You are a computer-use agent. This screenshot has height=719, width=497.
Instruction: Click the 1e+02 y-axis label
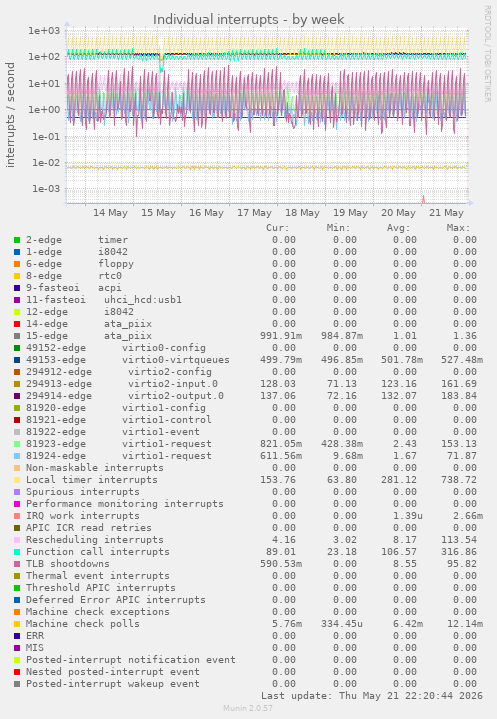click(44, 57)
